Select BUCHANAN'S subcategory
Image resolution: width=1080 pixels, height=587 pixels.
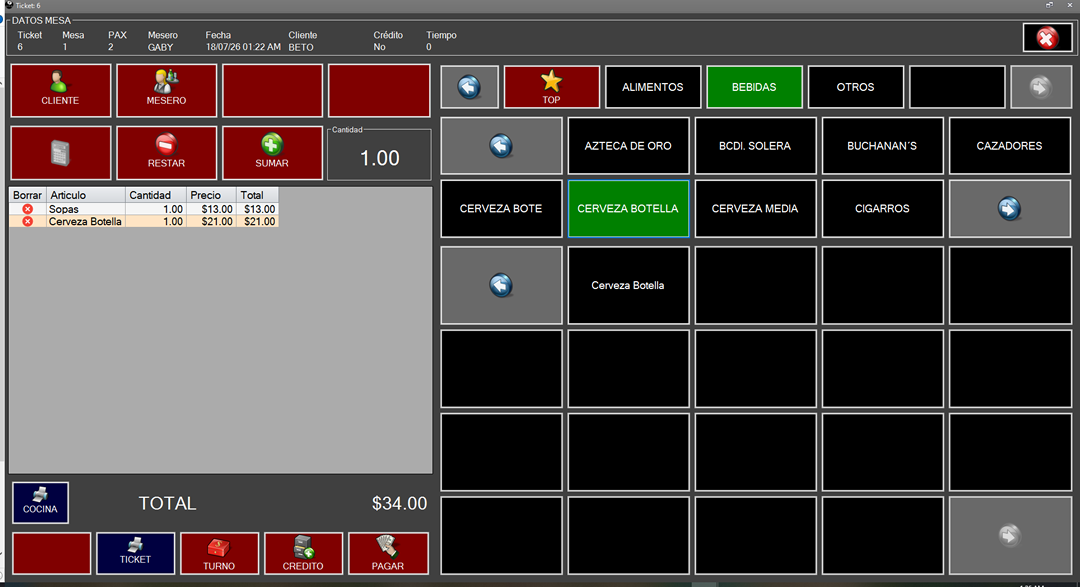coord(882,145)
